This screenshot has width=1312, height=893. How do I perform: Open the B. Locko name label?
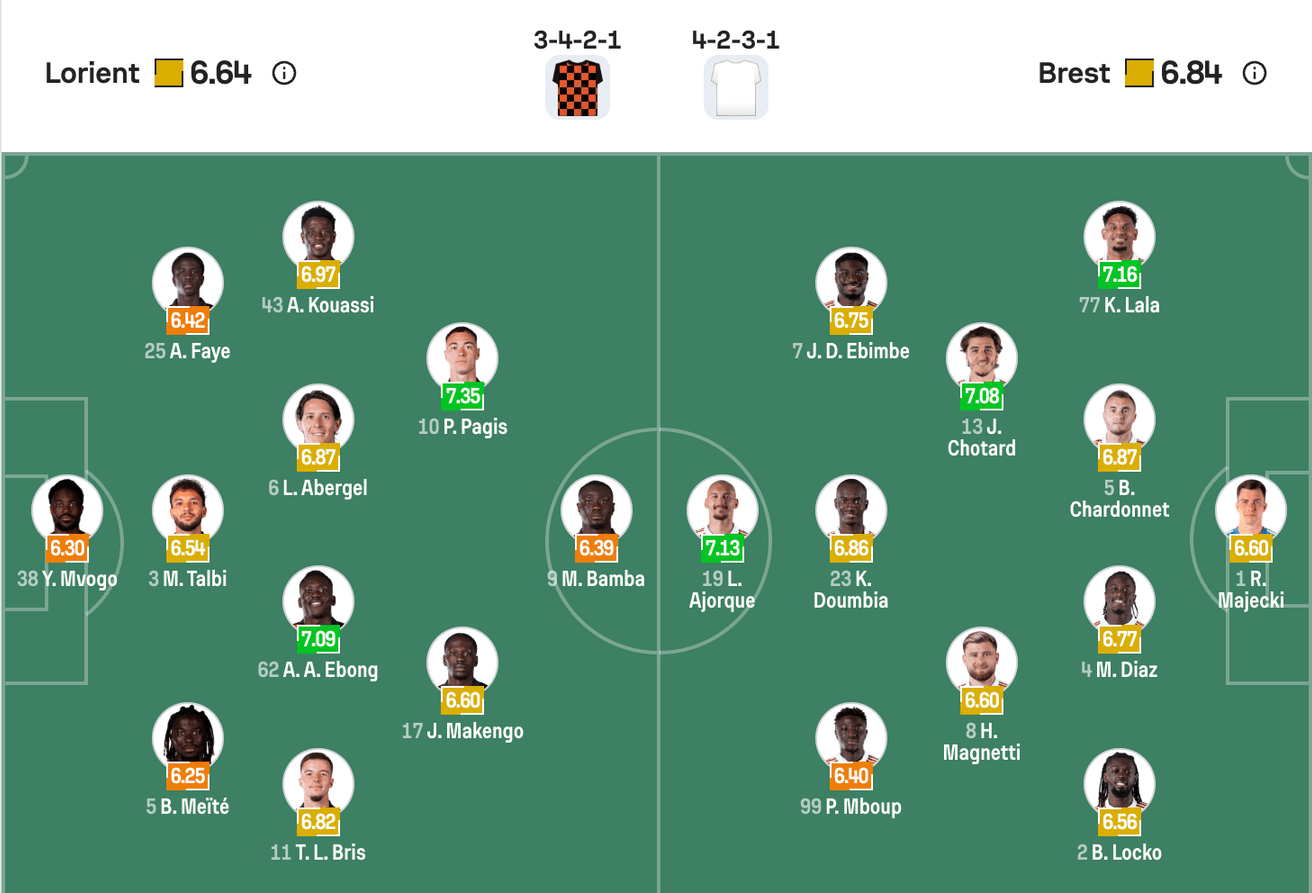[1119, 853]
